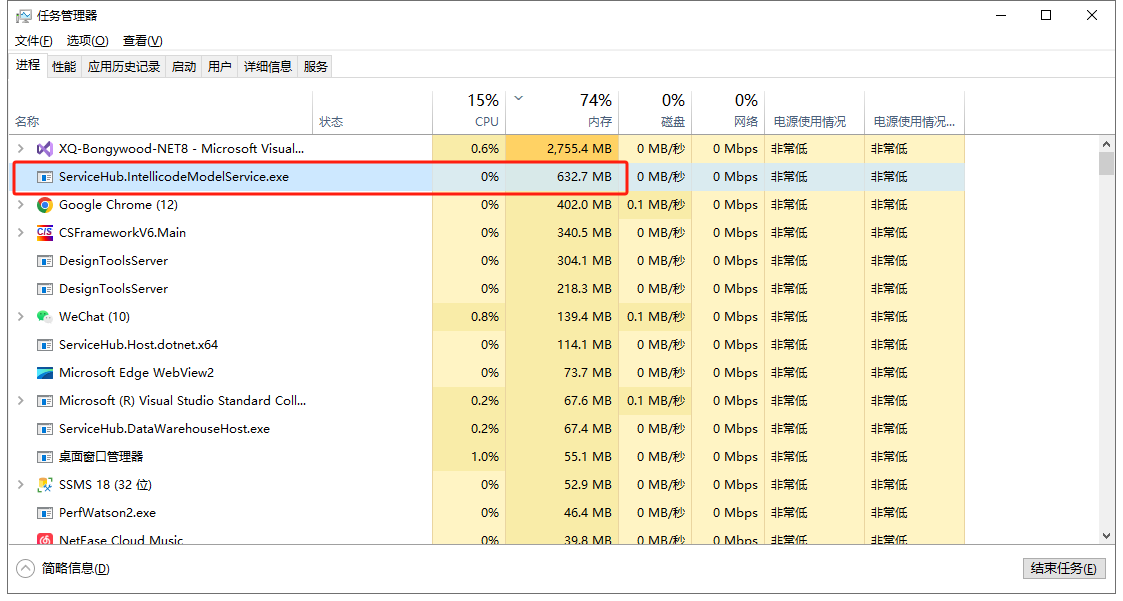
Task: Open the 查看(V) menu
Action: coord(143,41)
